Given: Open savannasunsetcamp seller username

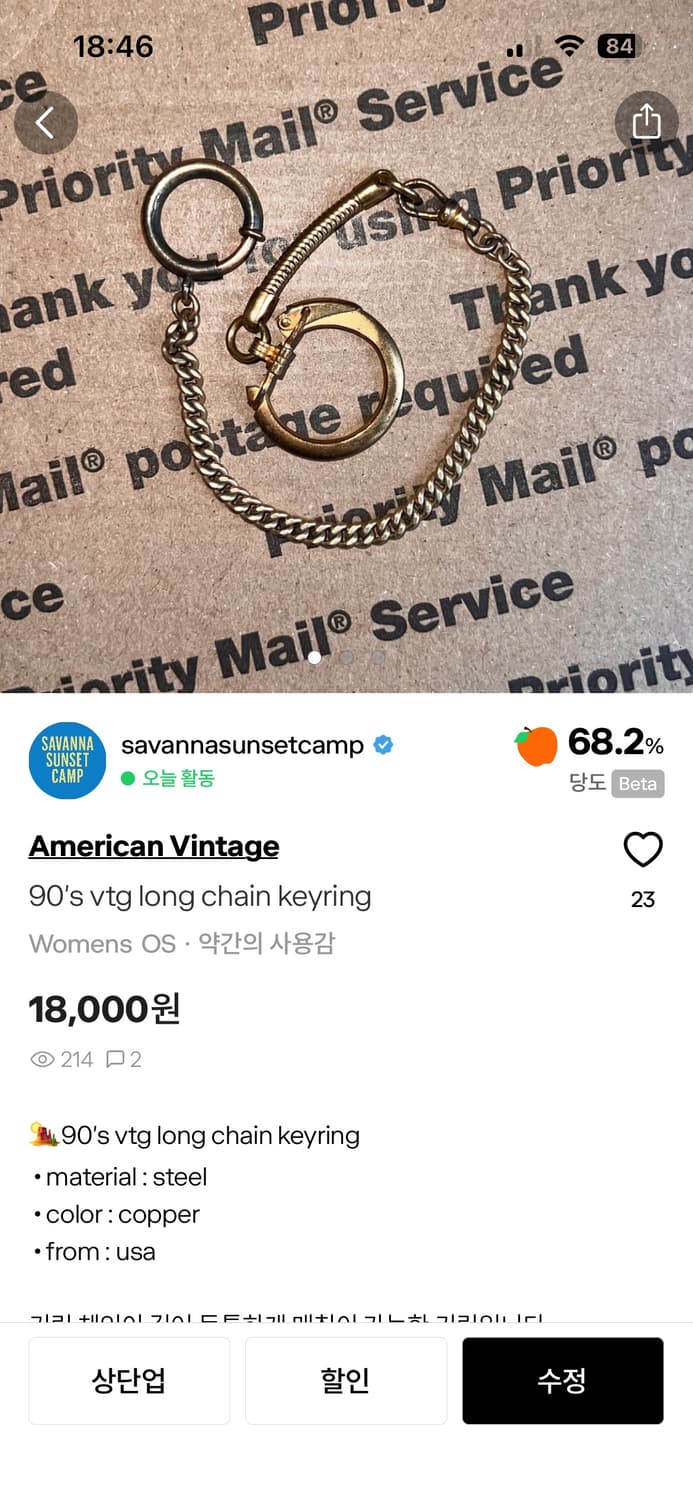Looking at the screenshot, I should coord(242,745).
